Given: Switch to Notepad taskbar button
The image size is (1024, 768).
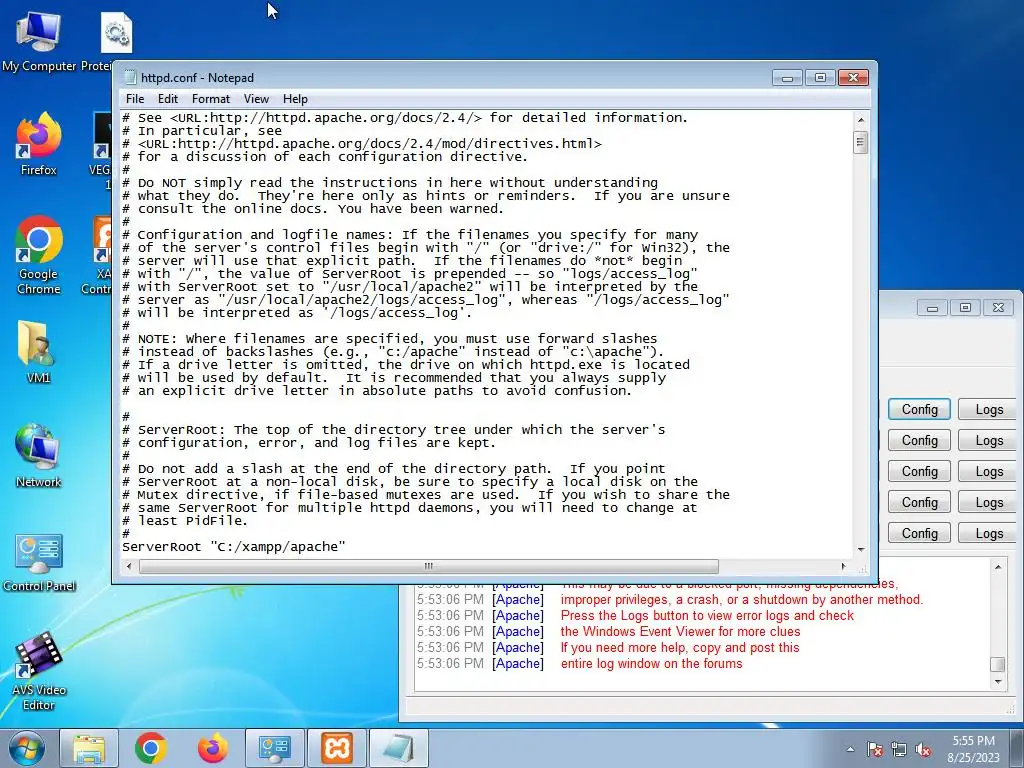Looking at the screenshot, I should coord(398,748).
